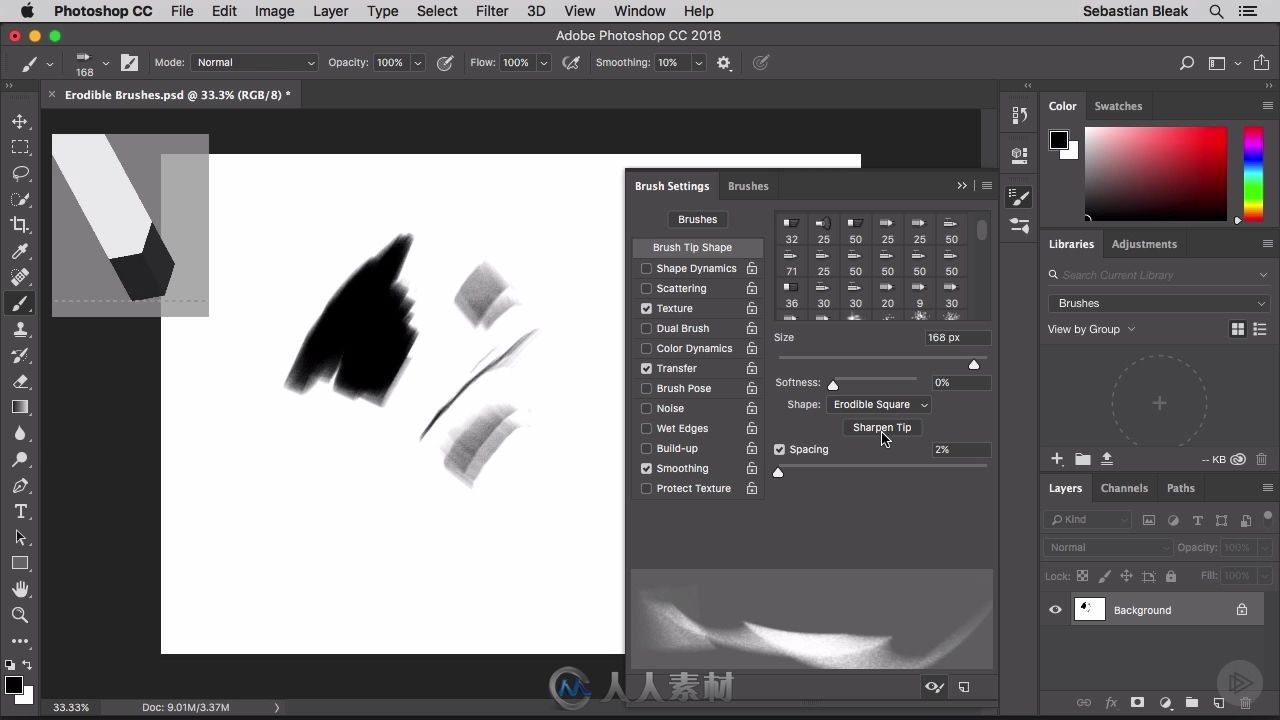Screen dimensions: 1280x720
Task: Open the Brushes library dropdown
Action: (1159, 303)
